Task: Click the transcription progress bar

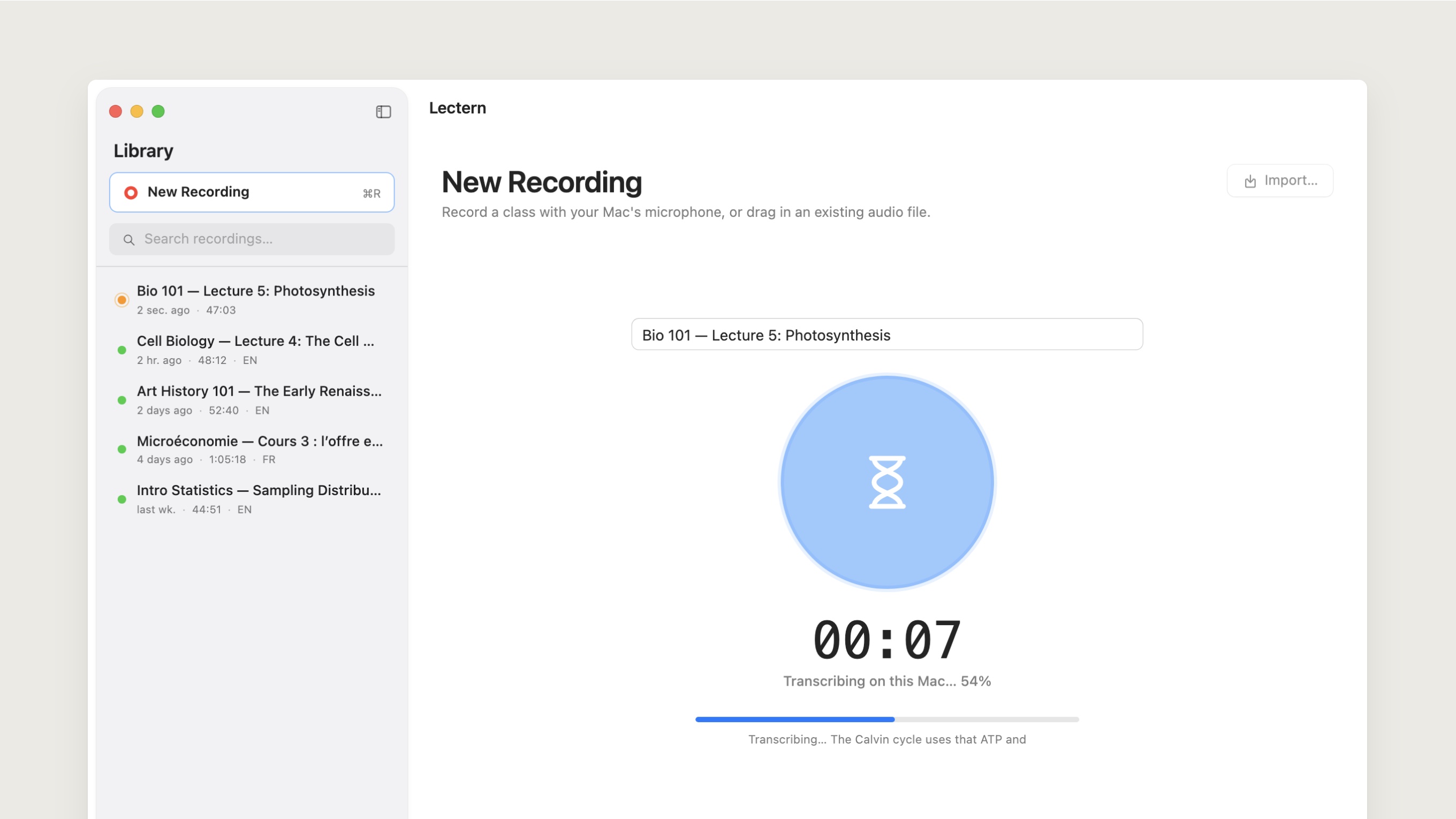Action: click(887, 719)
